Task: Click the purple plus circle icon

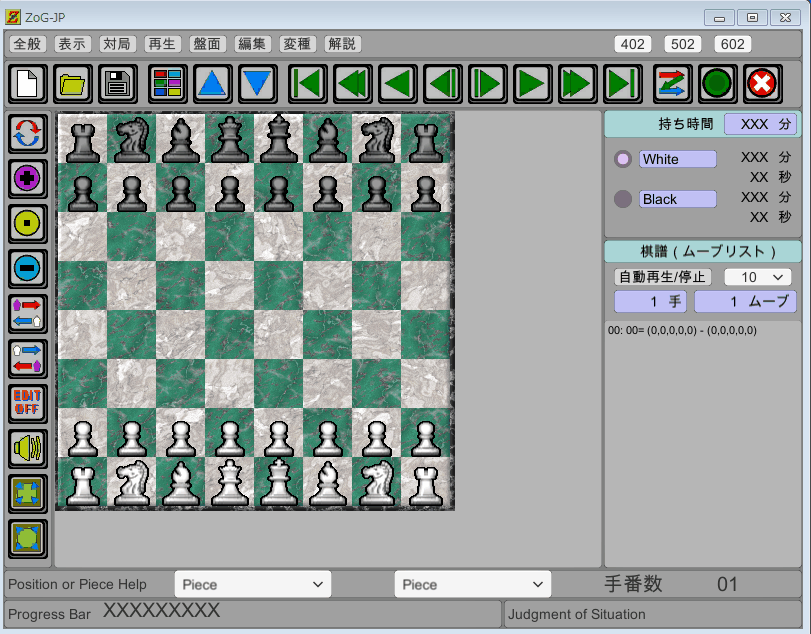Action: click(27, 178)
